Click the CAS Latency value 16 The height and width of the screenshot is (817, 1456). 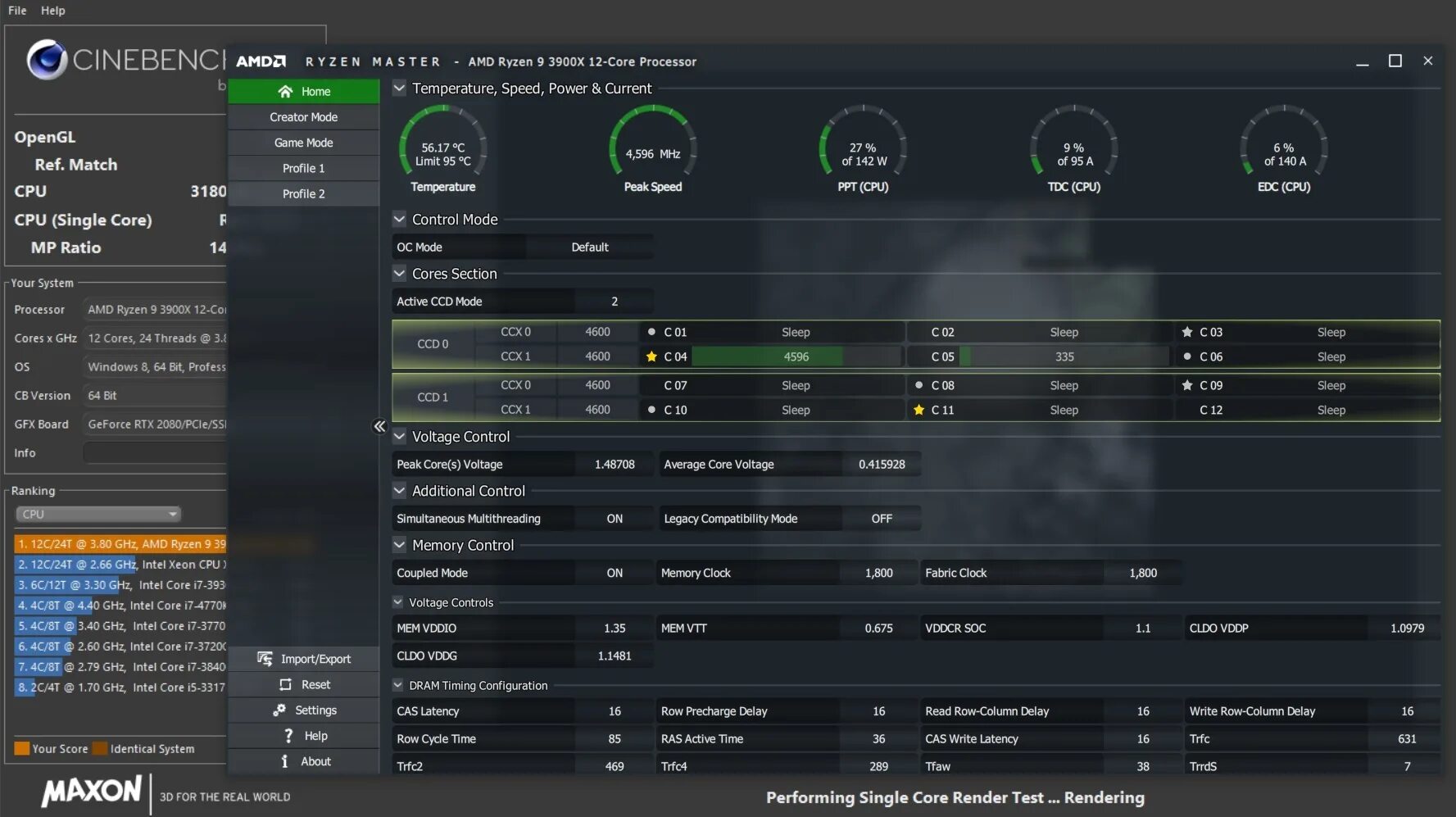pos(615,711)
